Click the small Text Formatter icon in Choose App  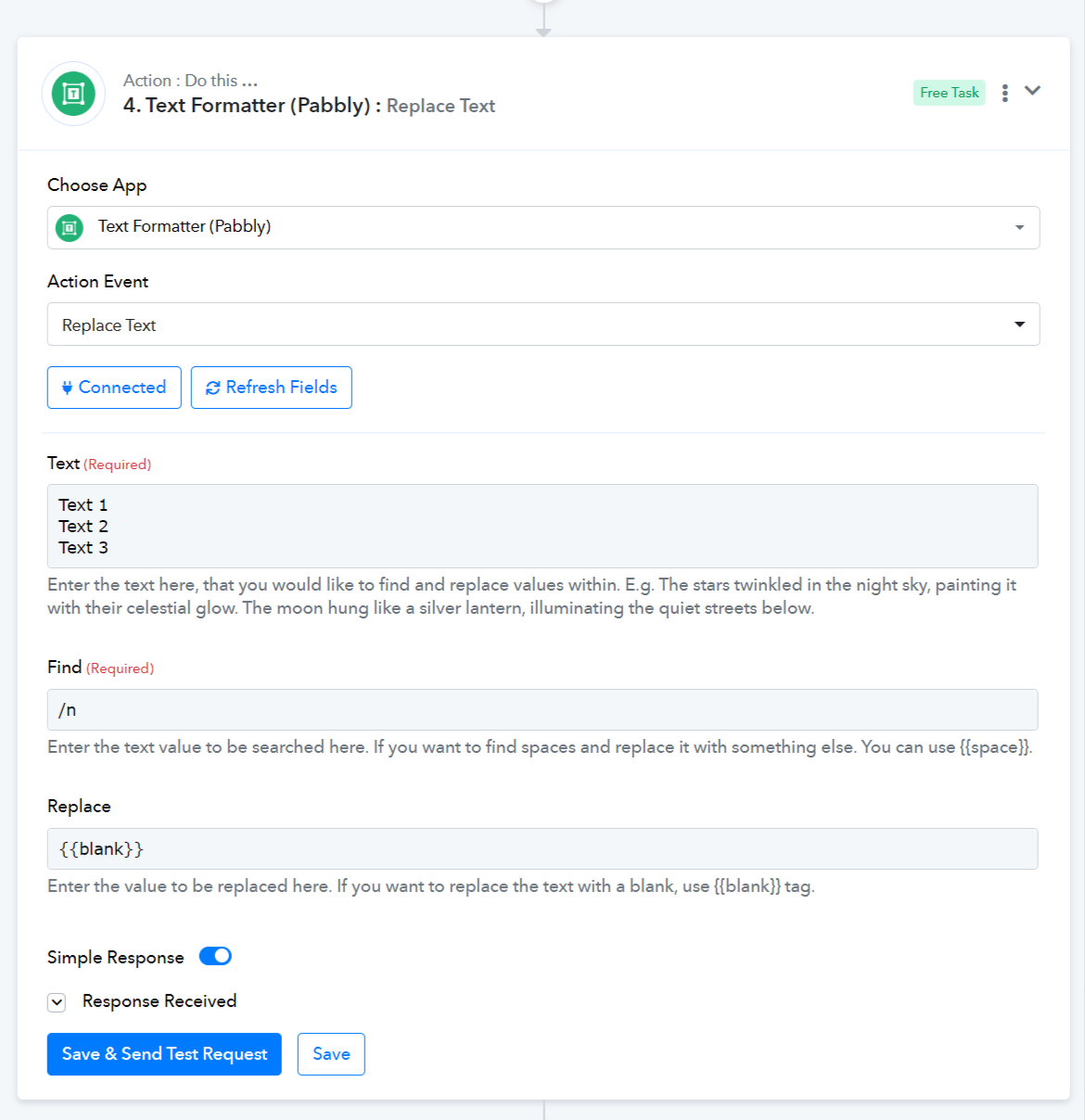70,227
